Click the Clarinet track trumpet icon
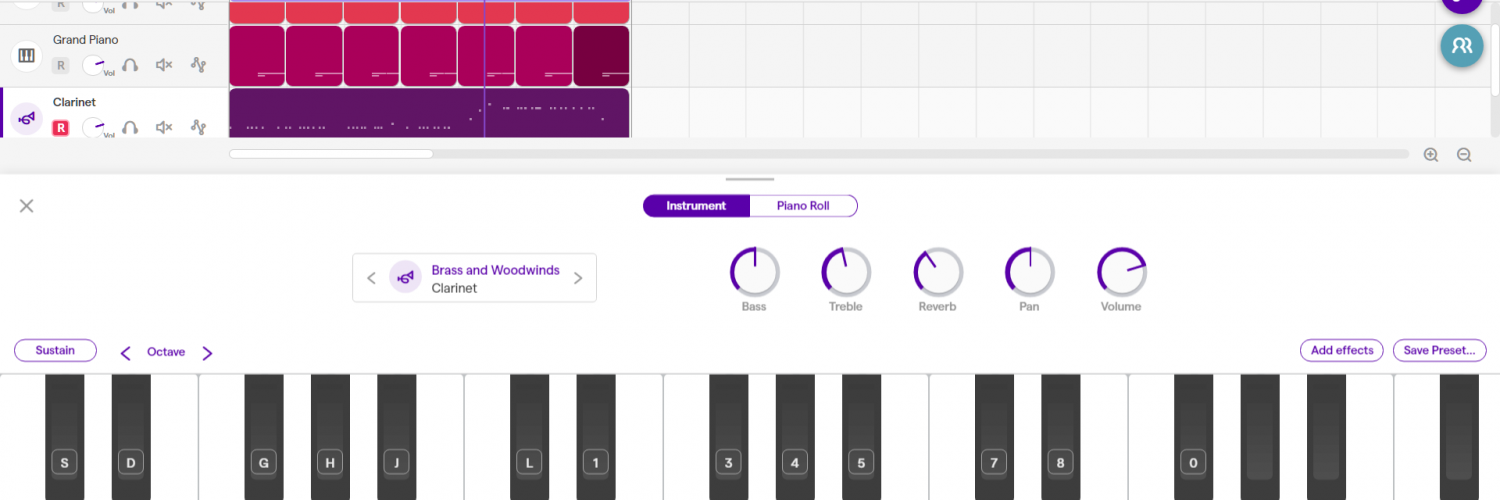The height and width of the screenshot is (500, 1500). click(27, 119)
